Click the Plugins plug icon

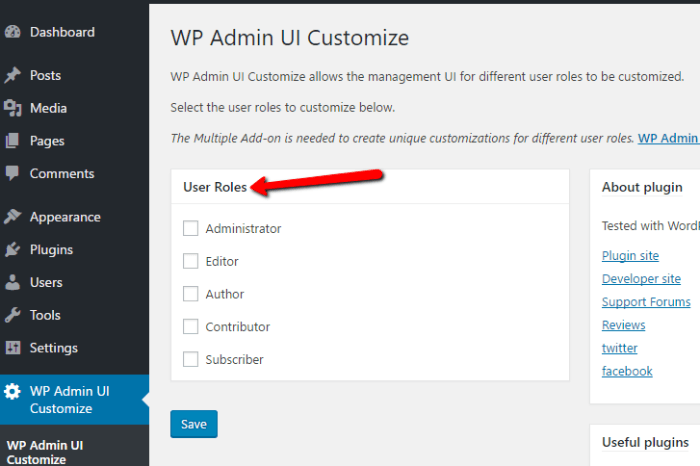pyautogui.click(x=12, y=250)
